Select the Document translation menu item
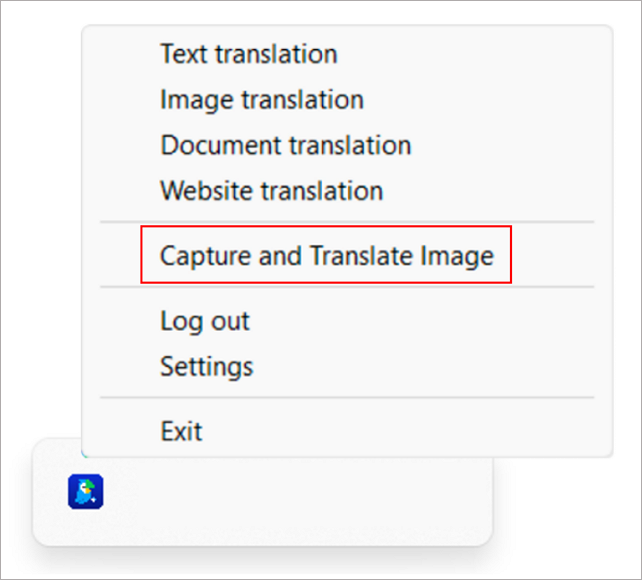 285,145
